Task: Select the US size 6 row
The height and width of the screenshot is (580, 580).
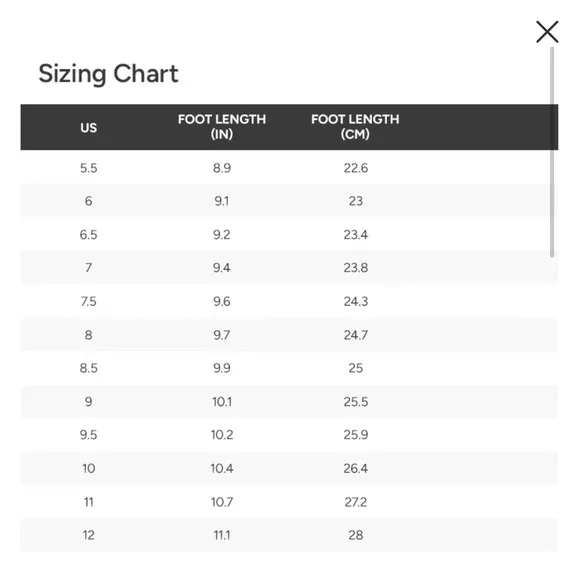Action: point(289,201)
